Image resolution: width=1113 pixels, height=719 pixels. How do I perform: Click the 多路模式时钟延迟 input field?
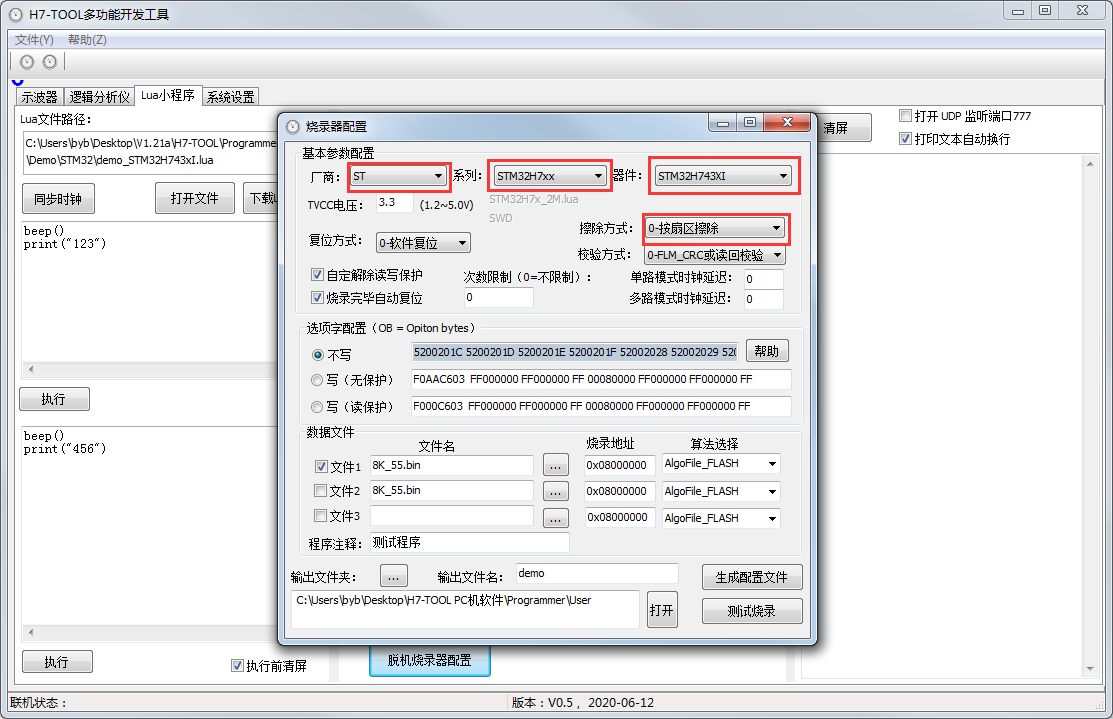[x=763, y=299]
